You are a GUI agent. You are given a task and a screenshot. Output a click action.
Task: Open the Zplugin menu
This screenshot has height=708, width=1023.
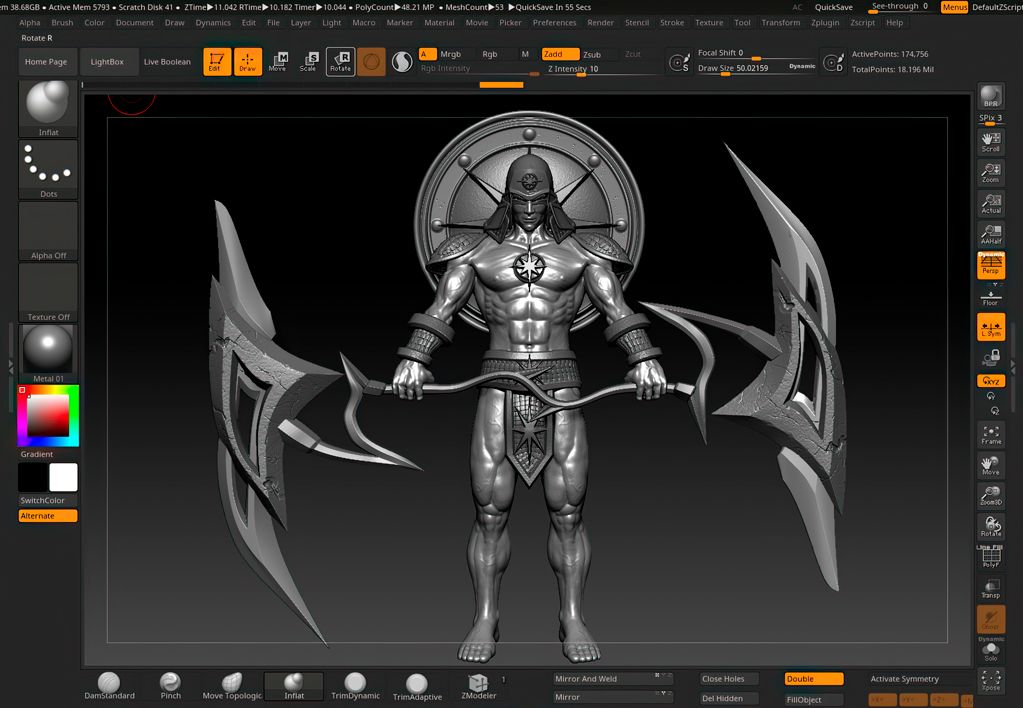pyautogui.click(x=825, y=23)
